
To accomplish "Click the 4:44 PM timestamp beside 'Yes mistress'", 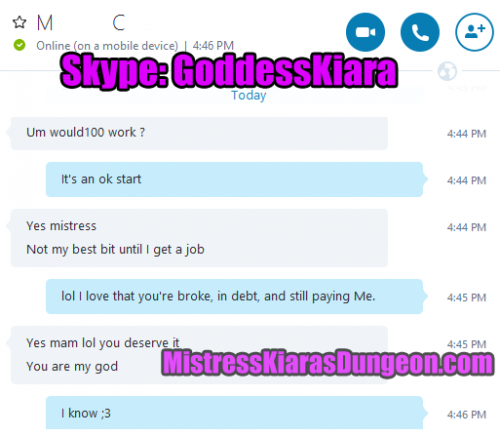I will tap(466, 227).
